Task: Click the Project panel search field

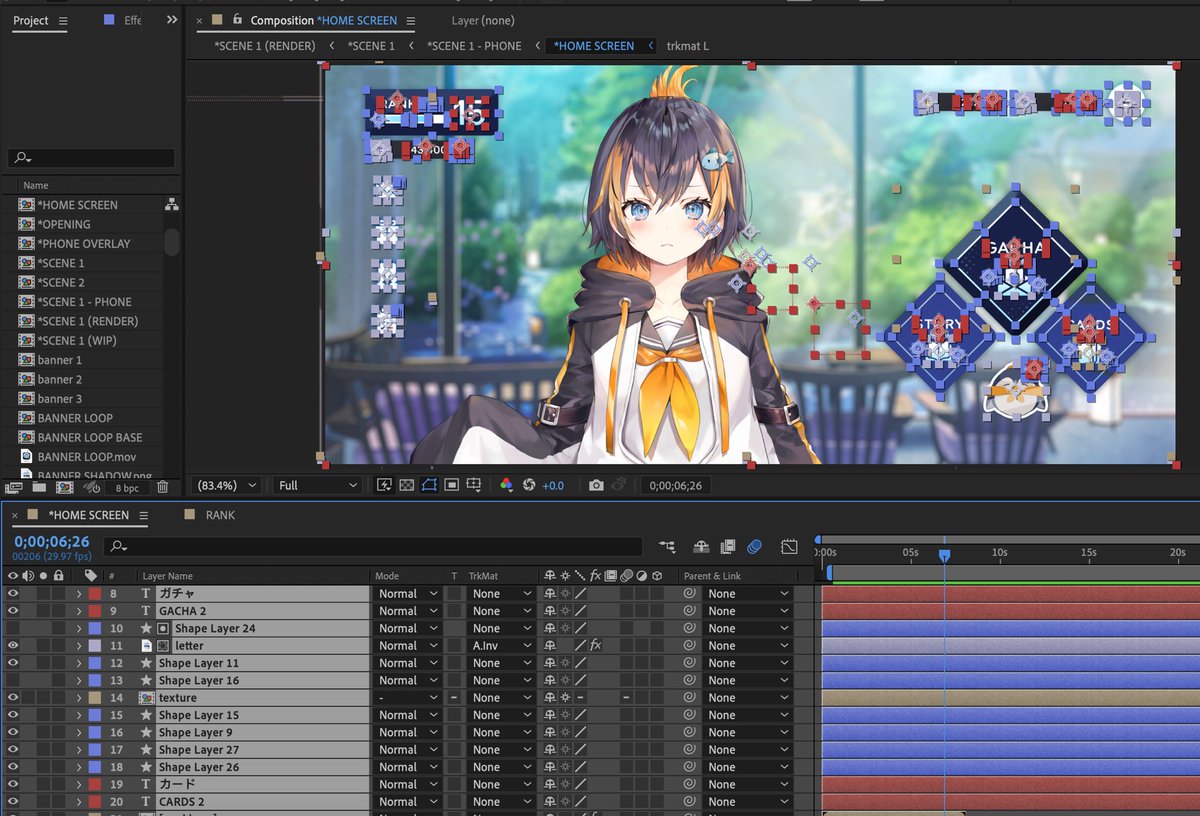Action: tap(91, 158)
